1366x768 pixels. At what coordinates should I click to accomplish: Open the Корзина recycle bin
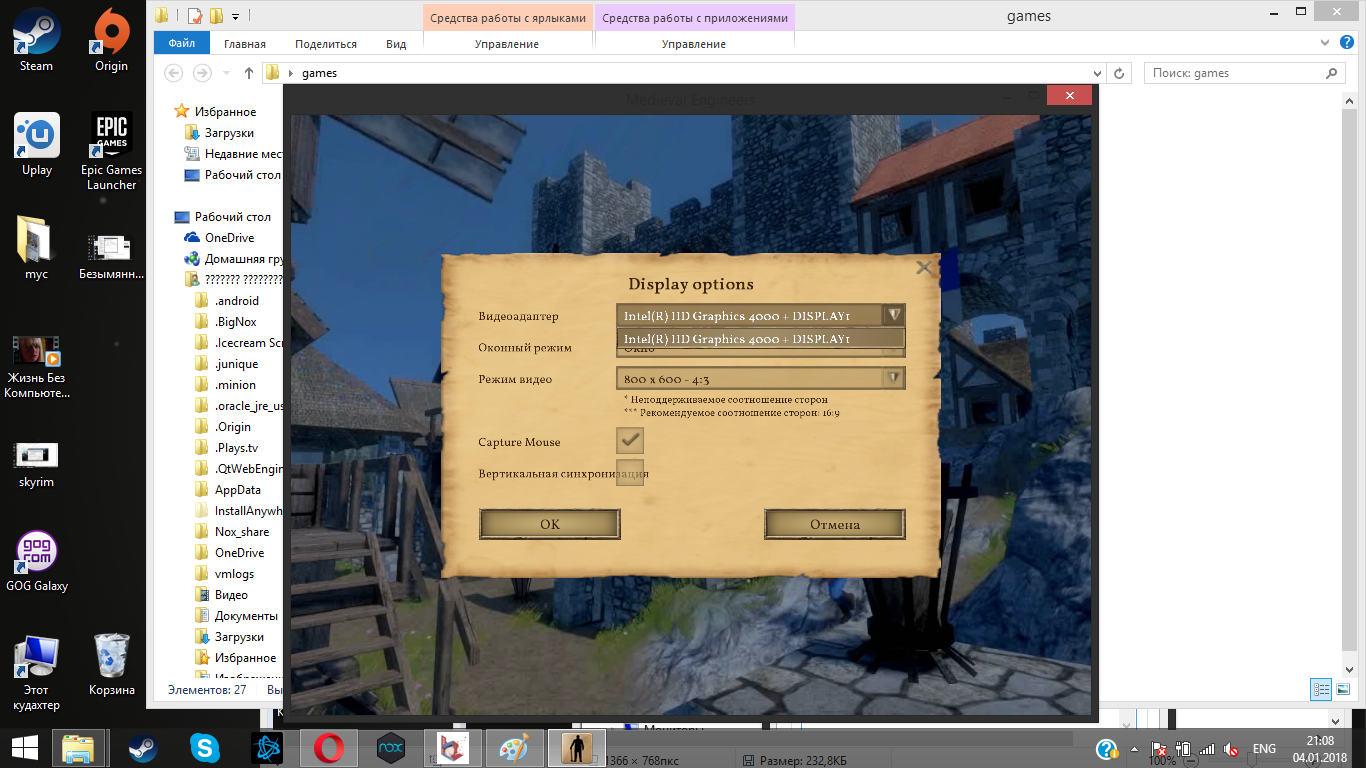coord(111,665)
